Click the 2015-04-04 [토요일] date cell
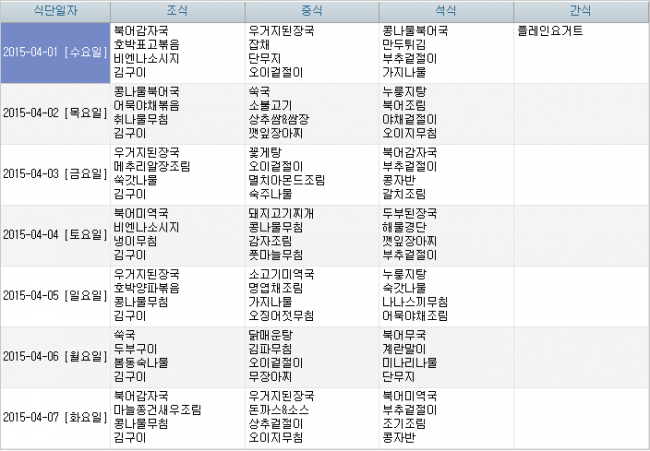 (54, 234)
